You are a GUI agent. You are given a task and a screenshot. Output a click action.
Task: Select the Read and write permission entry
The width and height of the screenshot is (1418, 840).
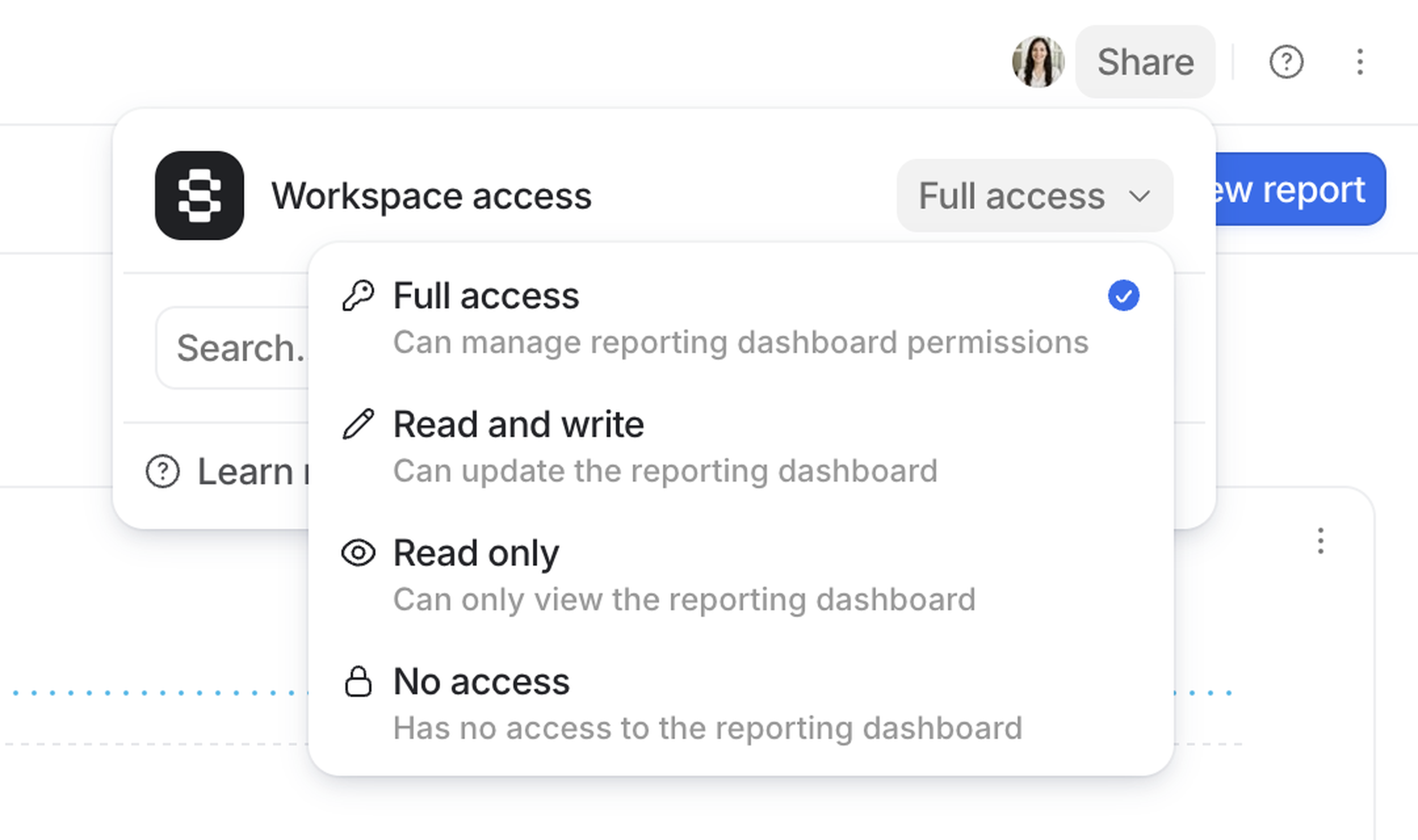(x=518, y=424)
